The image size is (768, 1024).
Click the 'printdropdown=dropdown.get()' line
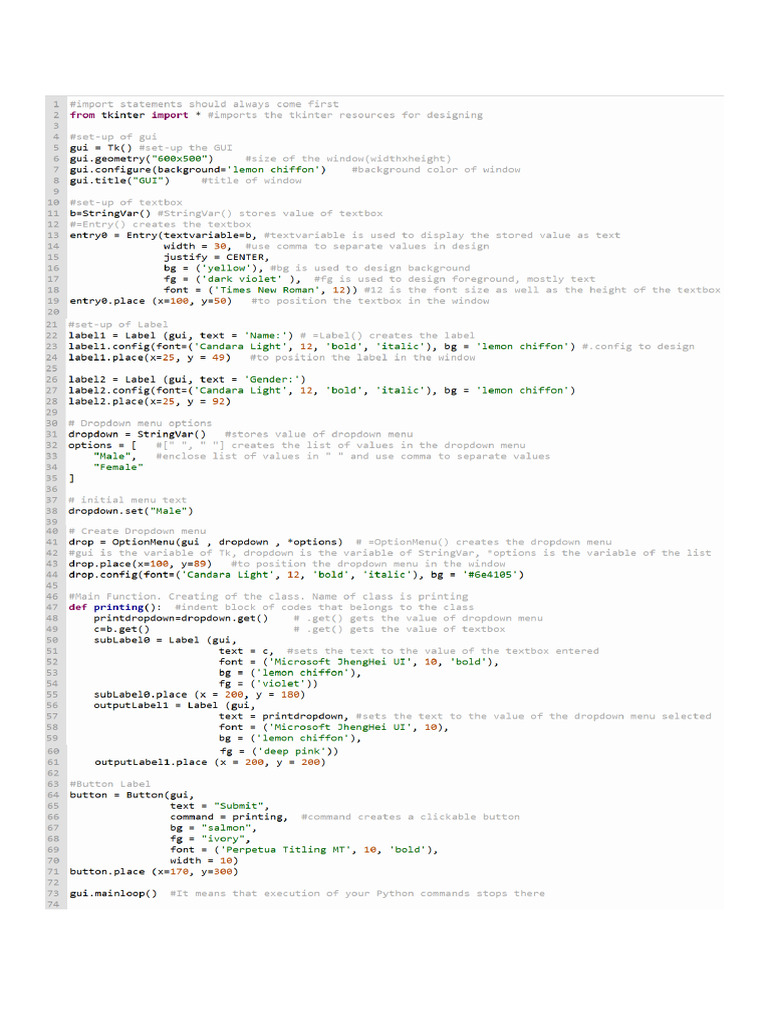181,618
